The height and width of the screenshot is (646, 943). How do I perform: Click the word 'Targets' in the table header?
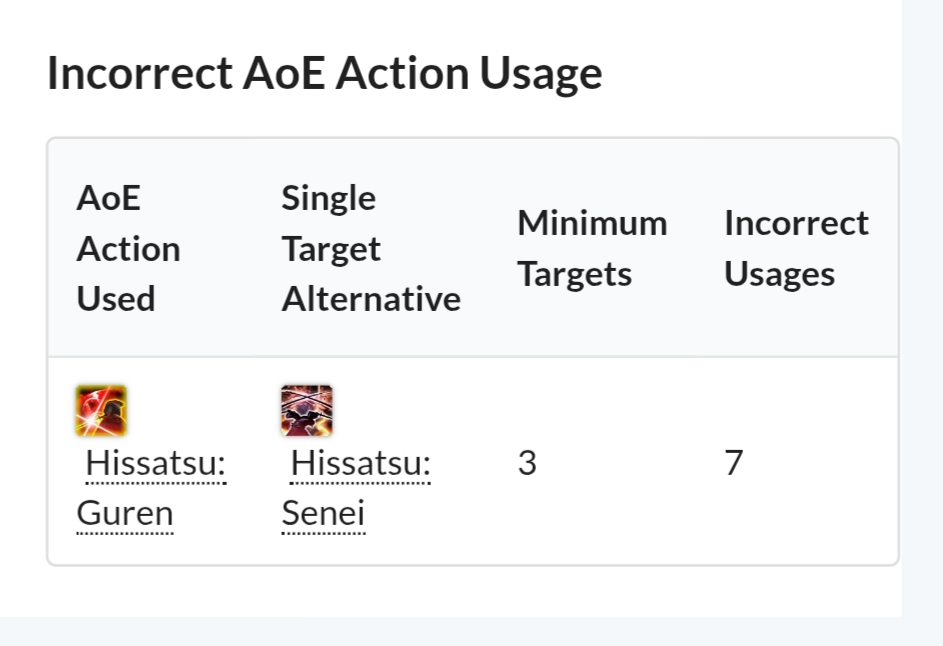(x=574, y=273)
